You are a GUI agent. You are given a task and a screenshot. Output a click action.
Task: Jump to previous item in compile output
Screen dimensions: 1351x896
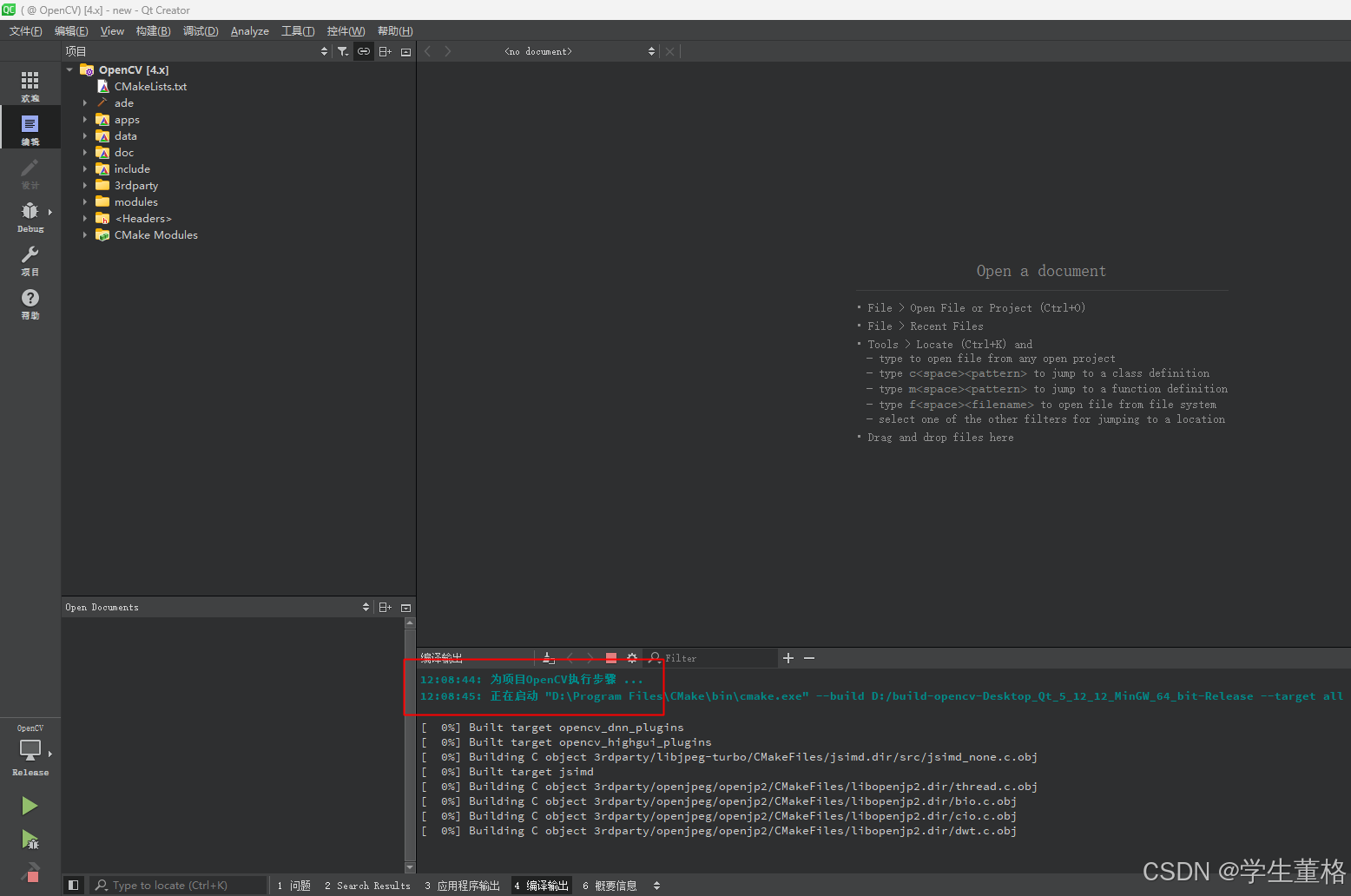(570, 658)
